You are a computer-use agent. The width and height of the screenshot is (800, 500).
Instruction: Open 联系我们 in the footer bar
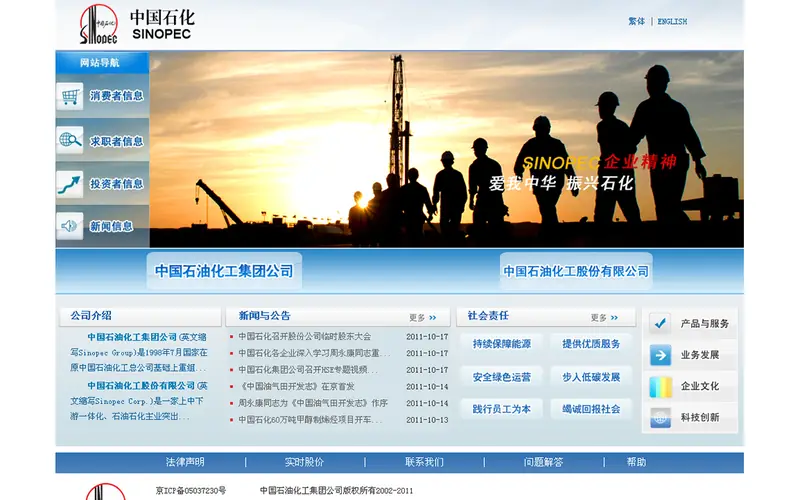coord(424,462)
